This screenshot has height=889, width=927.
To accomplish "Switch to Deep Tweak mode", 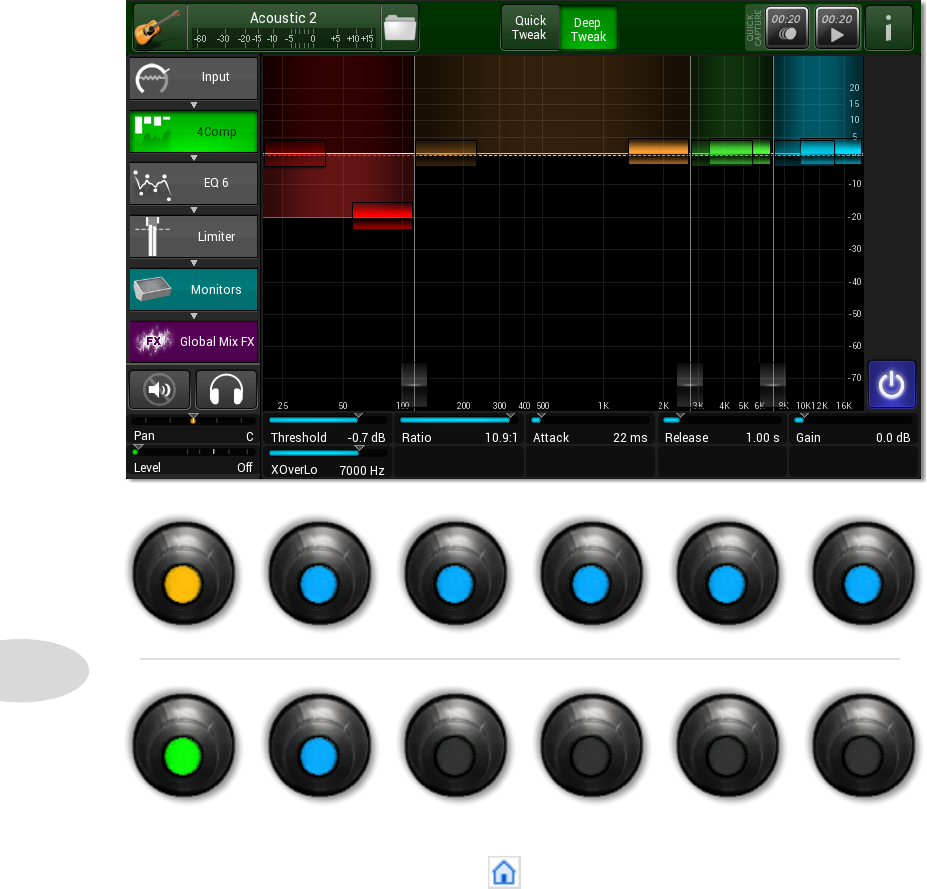I will coord(588,29).
